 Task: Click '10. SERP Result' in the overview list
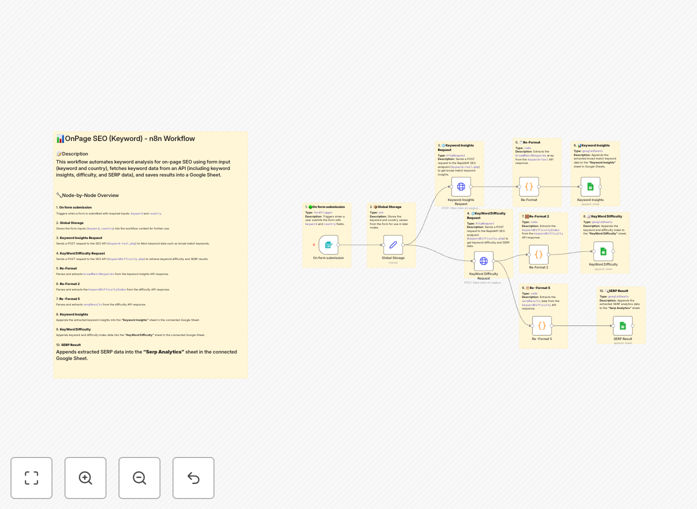pos(68,345)
